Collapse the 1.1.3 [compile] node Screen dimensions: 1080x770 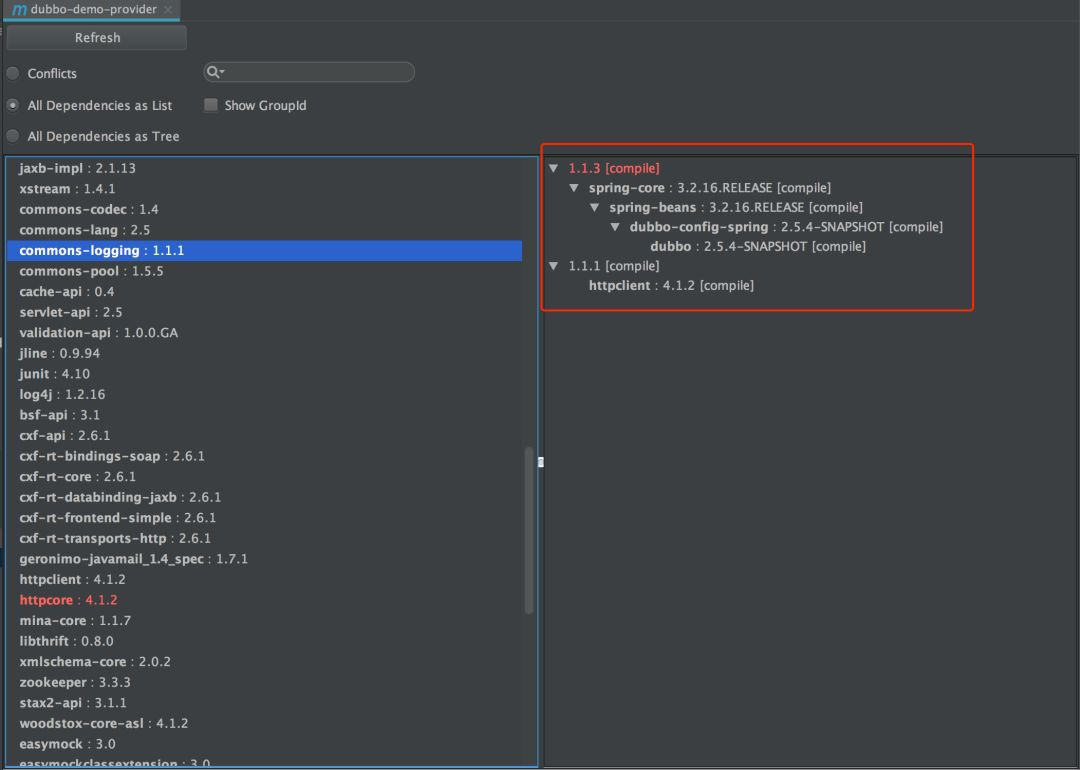pyautogui.click(x=554, y=169)
